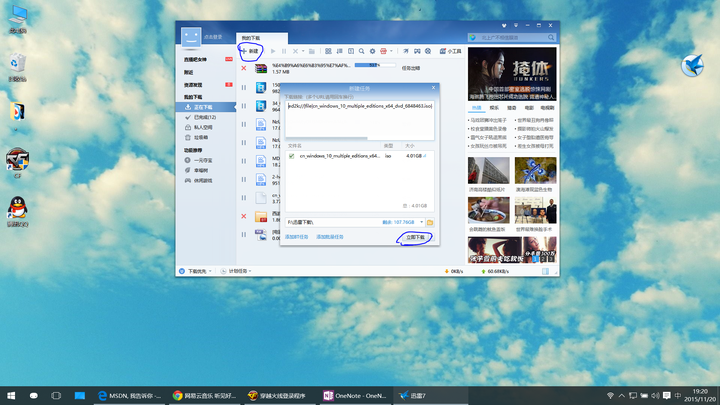The image size is (720, 405).
Task: Open the Windows Start button
Action: 11,395
